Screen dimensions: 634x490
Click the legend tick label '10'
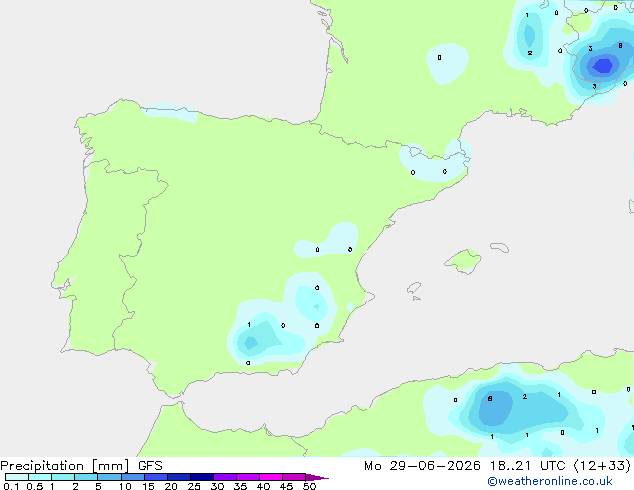click(125, 486)
